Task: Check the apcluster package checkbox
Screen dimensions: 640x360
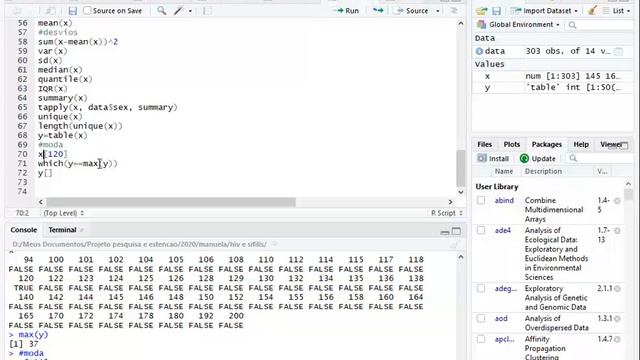Action: click(x=481, y=339)
